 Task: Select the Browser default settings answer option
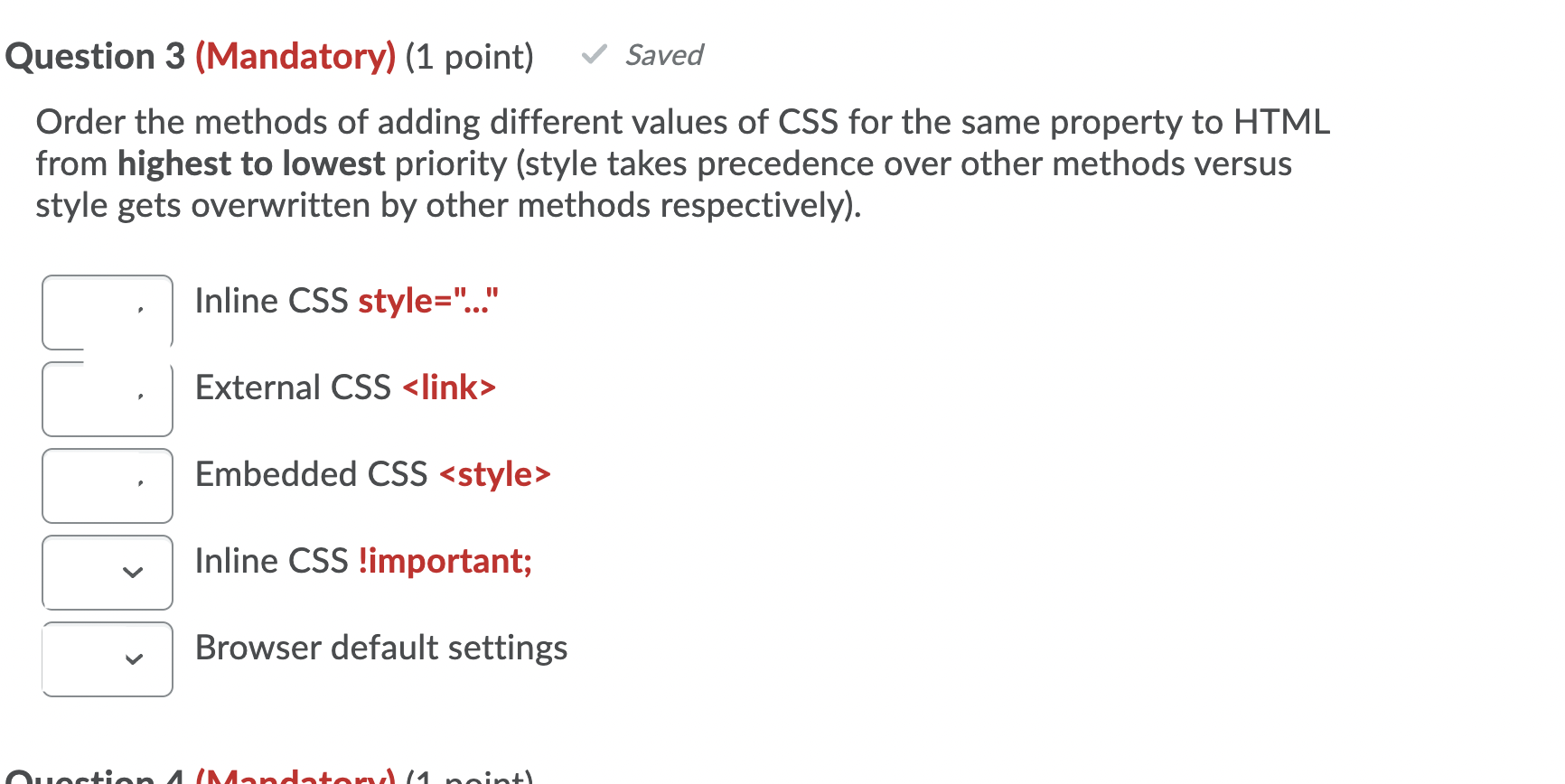pos(381,648)
